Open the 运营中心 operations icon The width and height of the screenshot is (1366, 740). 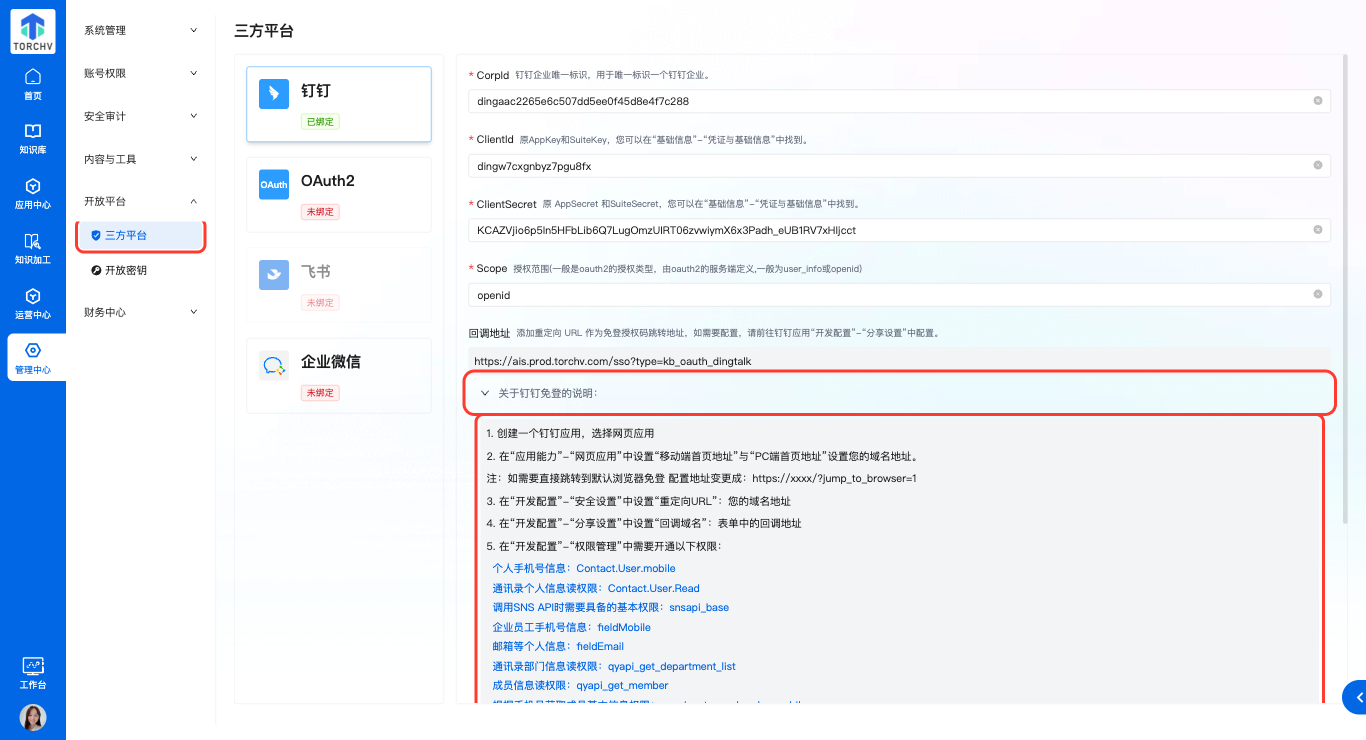coord(33,304)
